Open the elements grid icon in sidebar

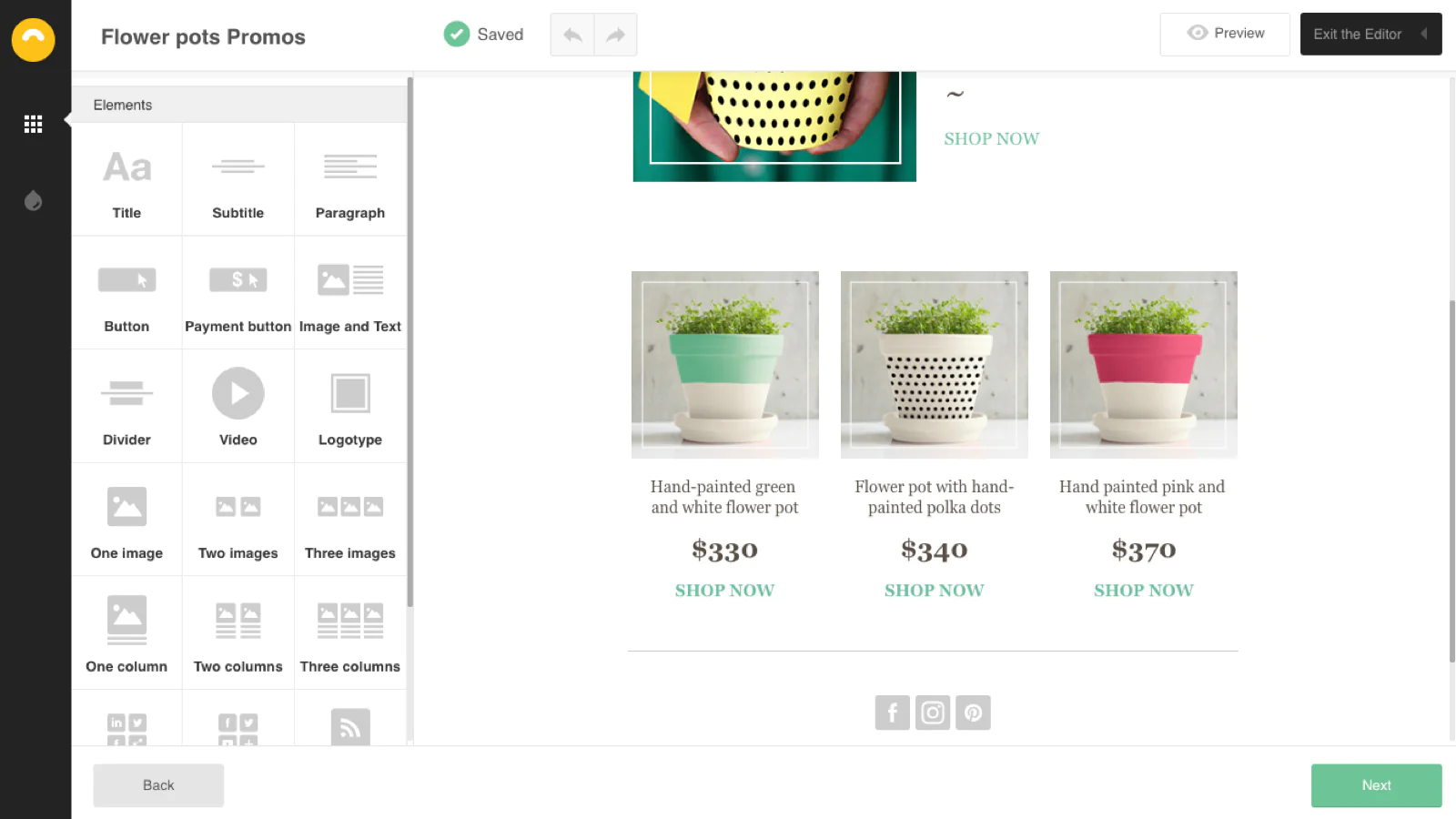[34, 124]
